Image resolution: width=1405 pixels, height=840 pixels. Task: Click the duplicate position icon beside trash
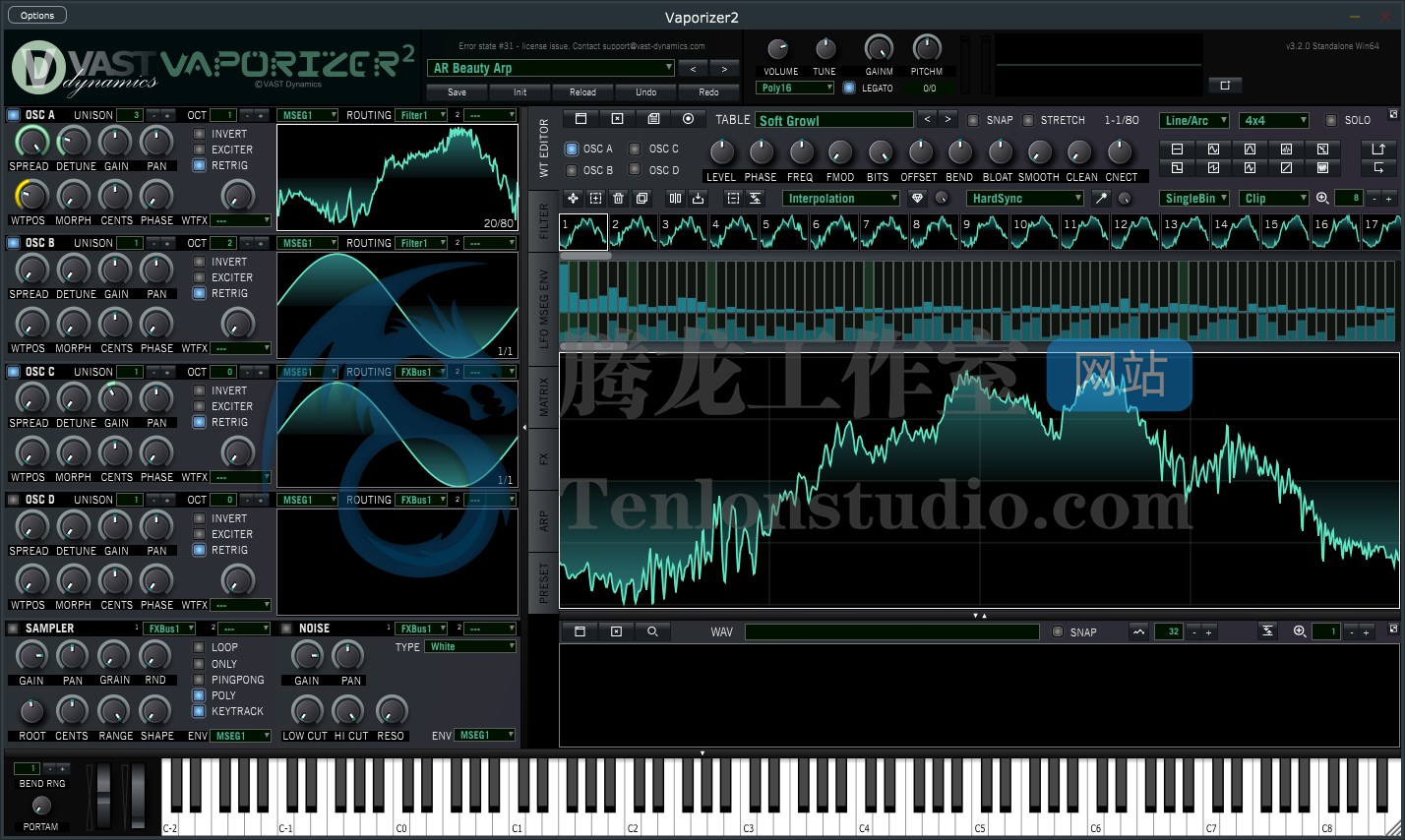click(641, 198)
